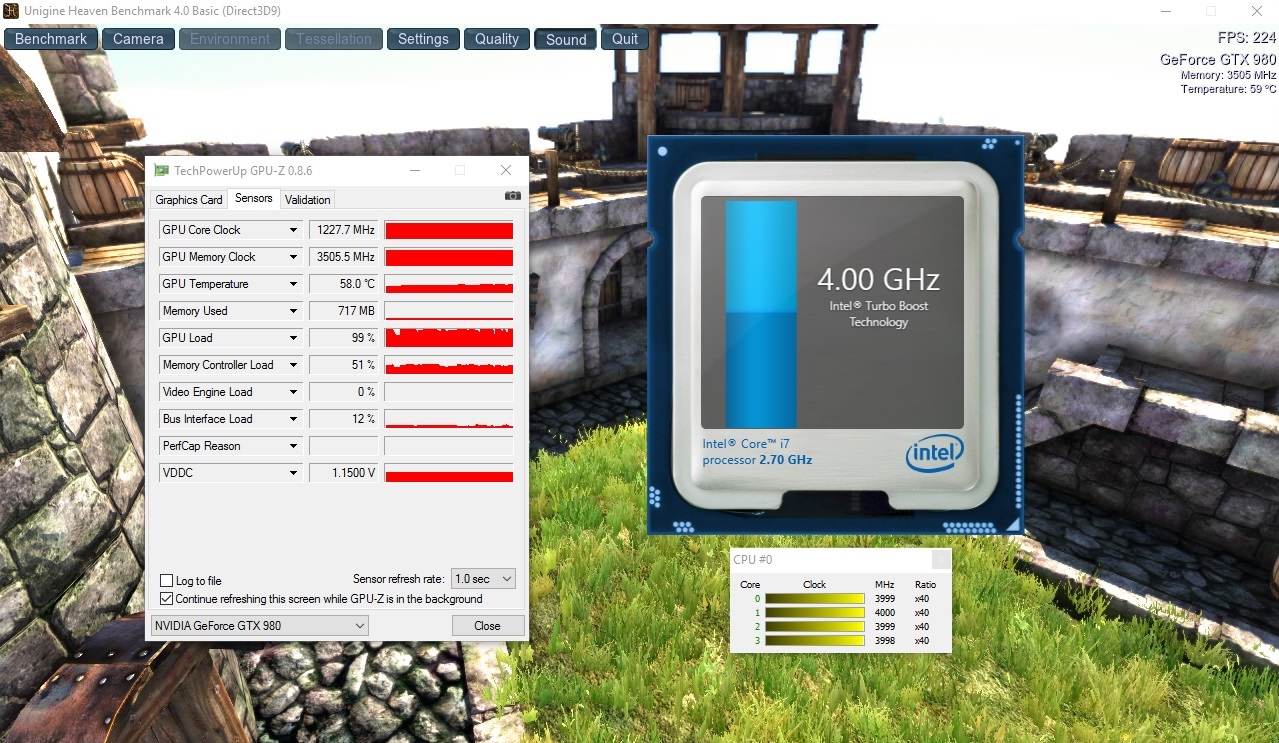Viewport: 1279px width, 743px height.
Task: Click the GPU Temperature history graph
Action: (449, 284)
